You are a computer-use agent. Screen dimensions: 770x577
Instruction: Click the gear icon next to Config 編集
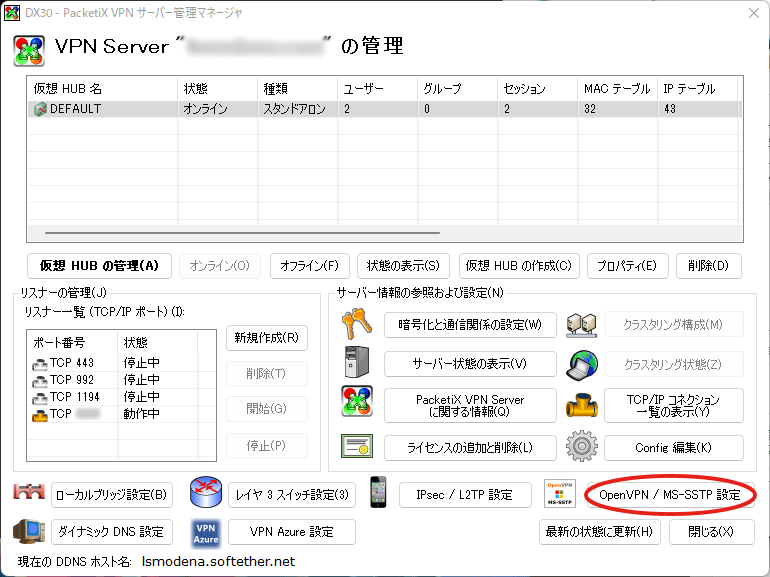point(581,446)
